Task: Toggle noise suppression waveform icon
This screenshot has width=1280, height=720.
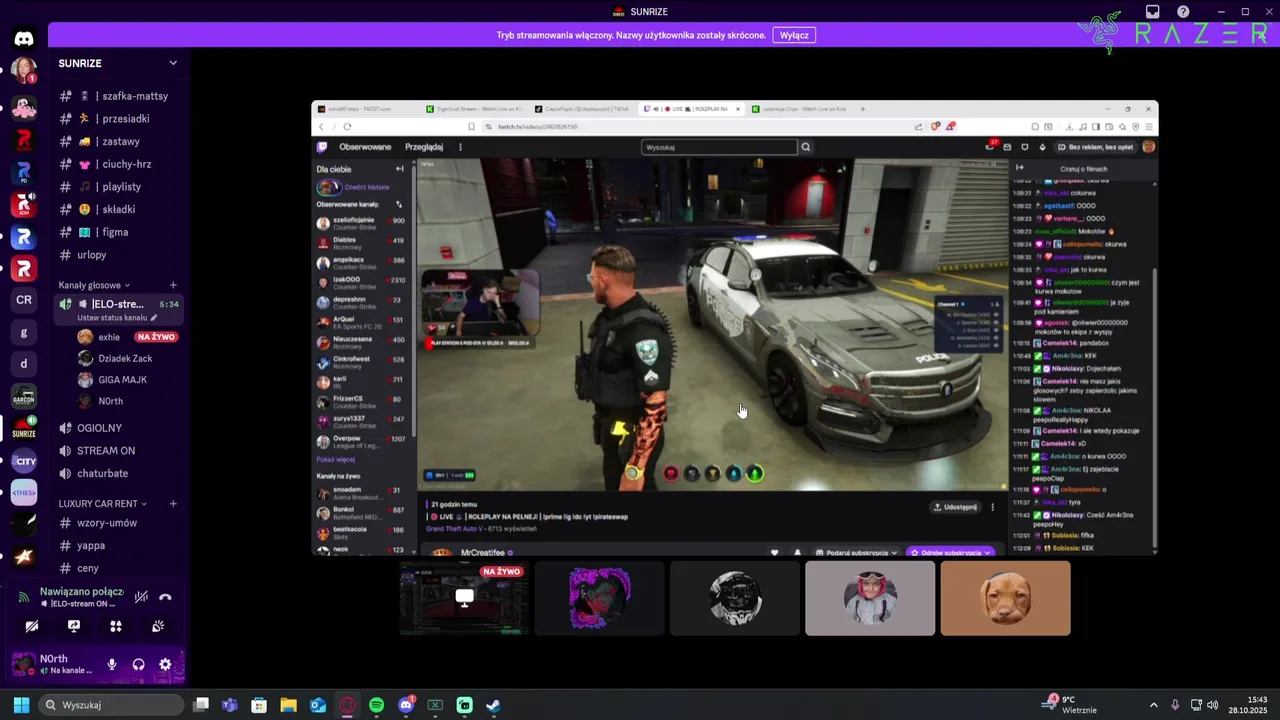Action: tap(141, 597)
